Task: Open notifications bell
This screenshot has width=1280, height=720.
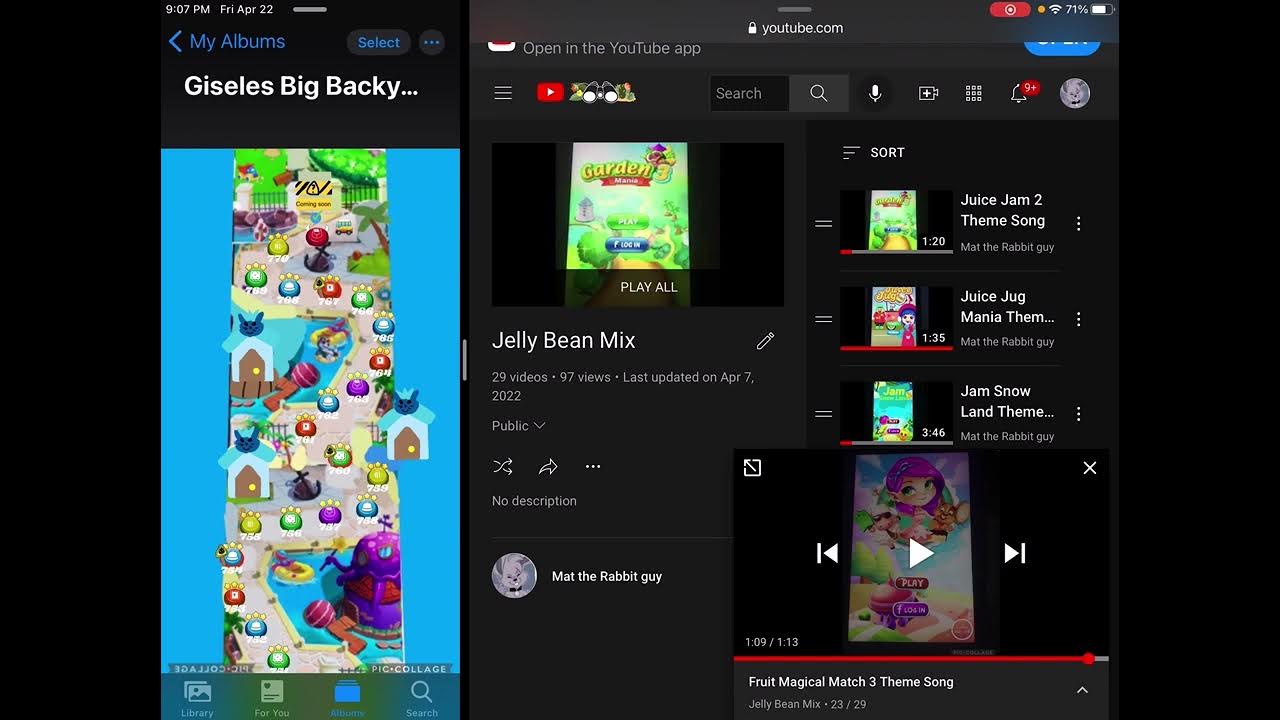Action: click(x=1019, y=93)
